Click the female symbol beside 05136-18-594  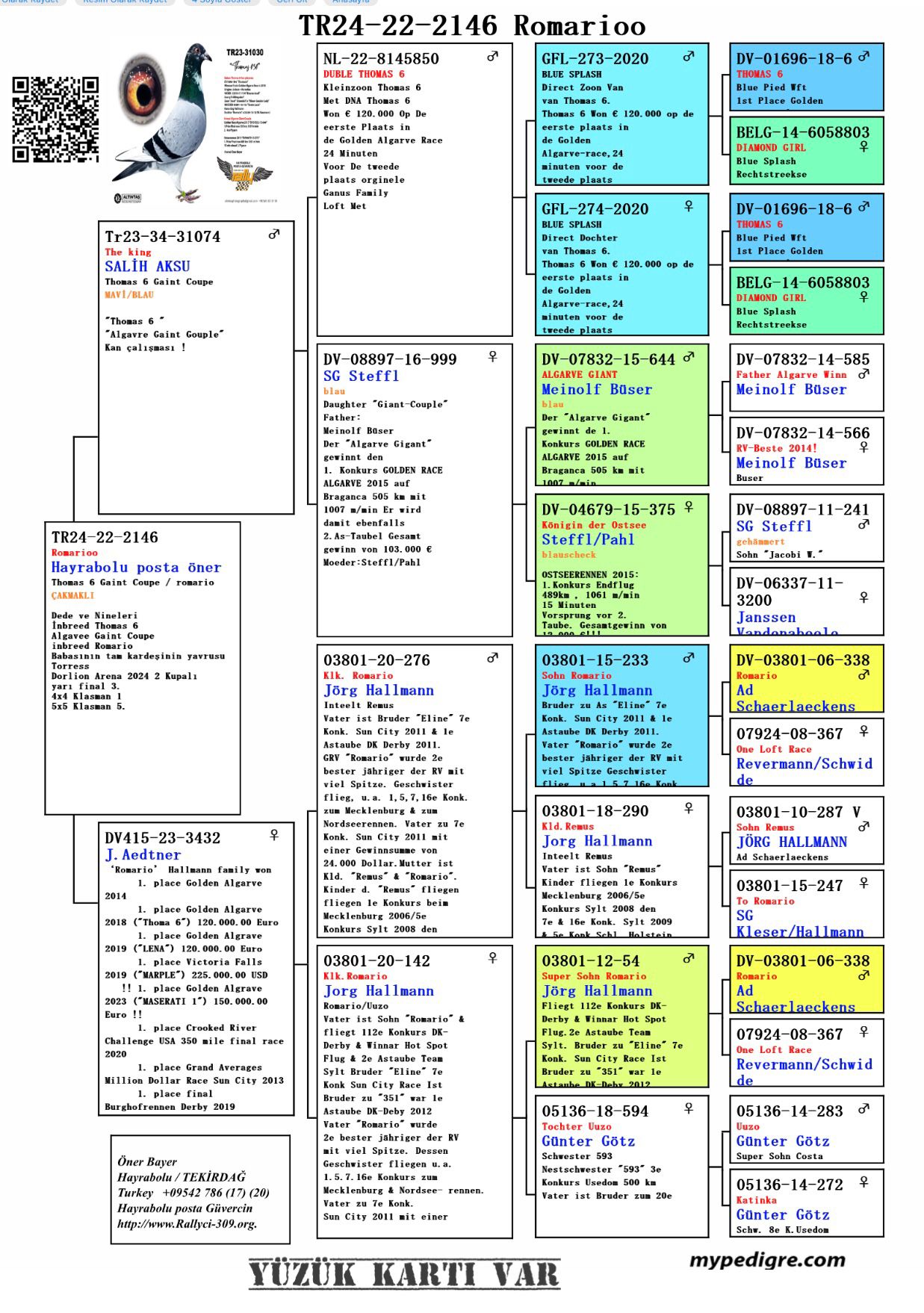click(689, 1109)
